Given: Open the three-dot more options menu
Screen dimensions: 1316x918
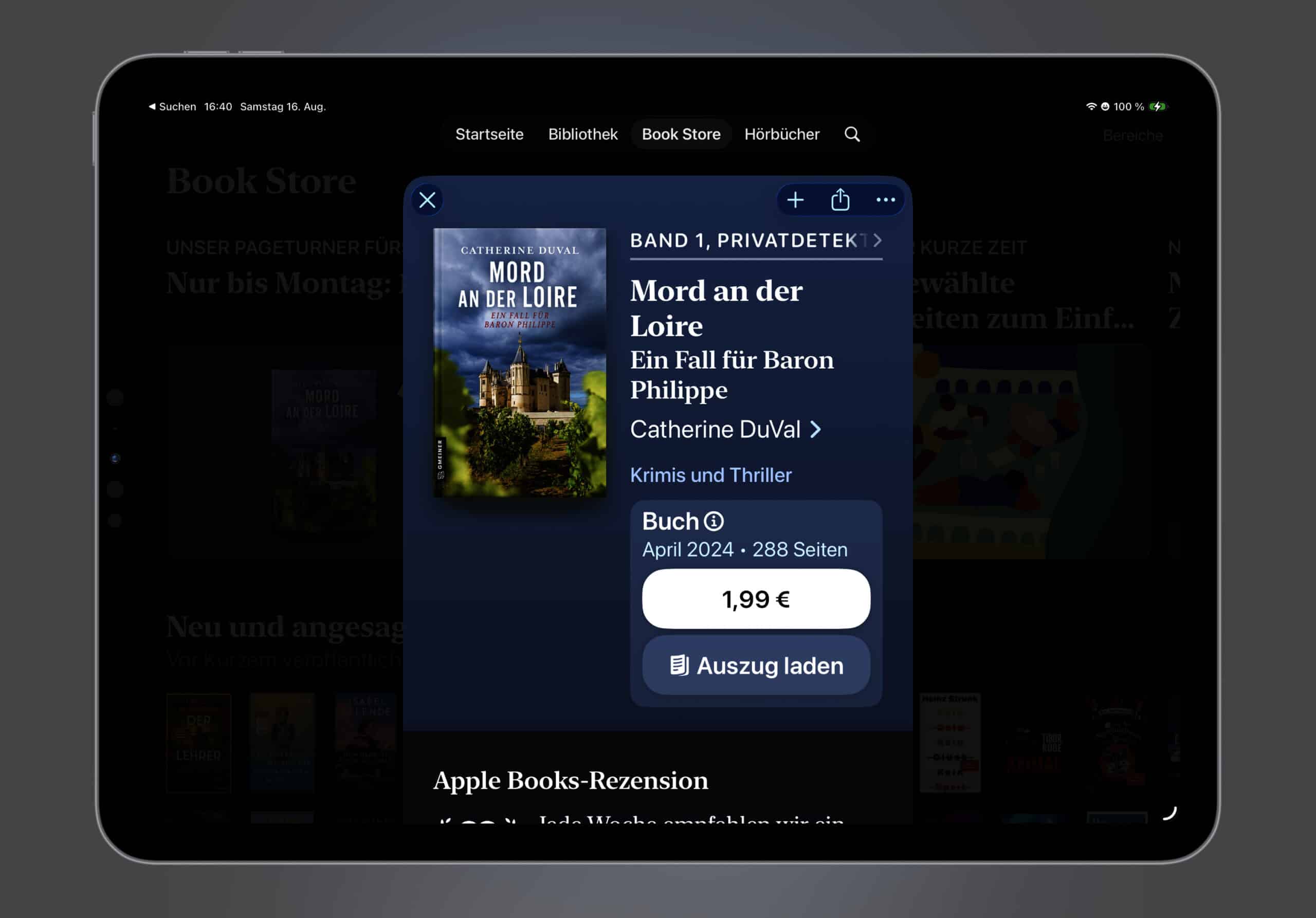Looking at the screenshot, I should [x=886, y=200].
